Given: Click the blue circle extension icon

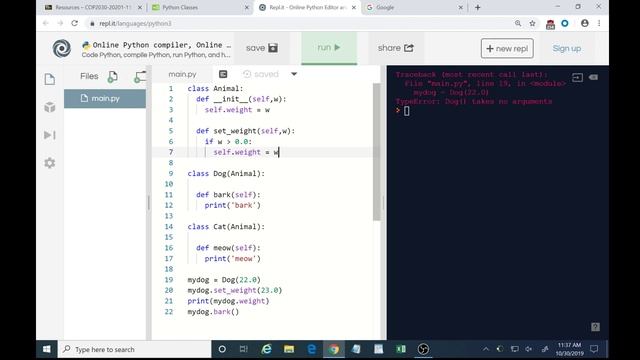Looking at the screenshot, I should point(565,23).
